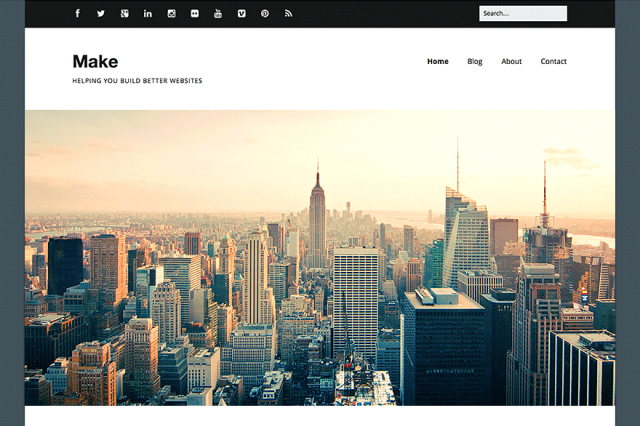Open the LinkedIn social icon

(x=148, y=13)
